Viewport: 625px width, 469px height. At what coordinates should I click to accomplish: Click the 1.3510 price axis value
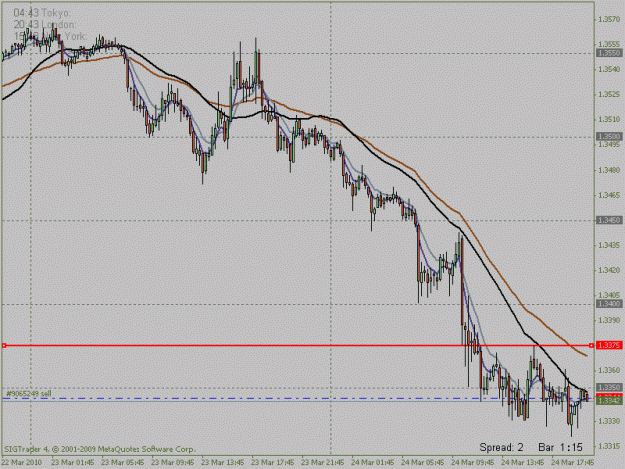[609, 120]
